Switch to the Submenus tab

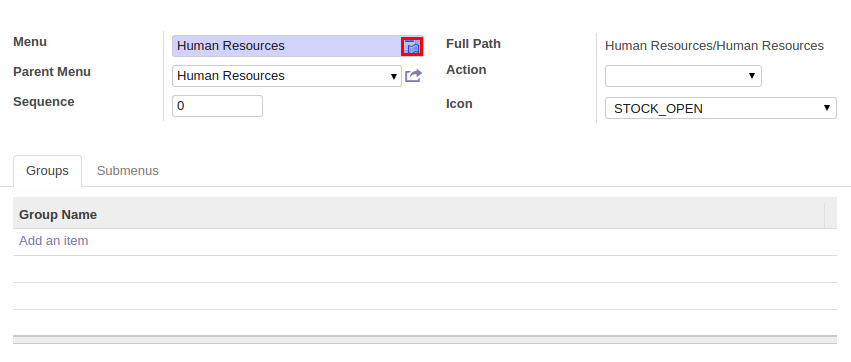[128, 171]
